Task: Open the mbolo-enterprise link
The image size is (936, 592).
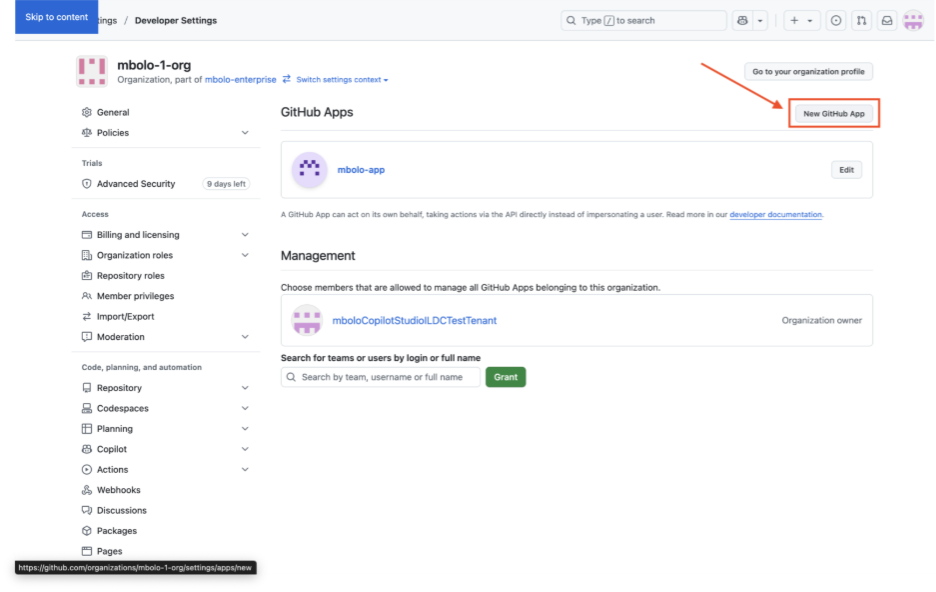Action: coord(237,79)
